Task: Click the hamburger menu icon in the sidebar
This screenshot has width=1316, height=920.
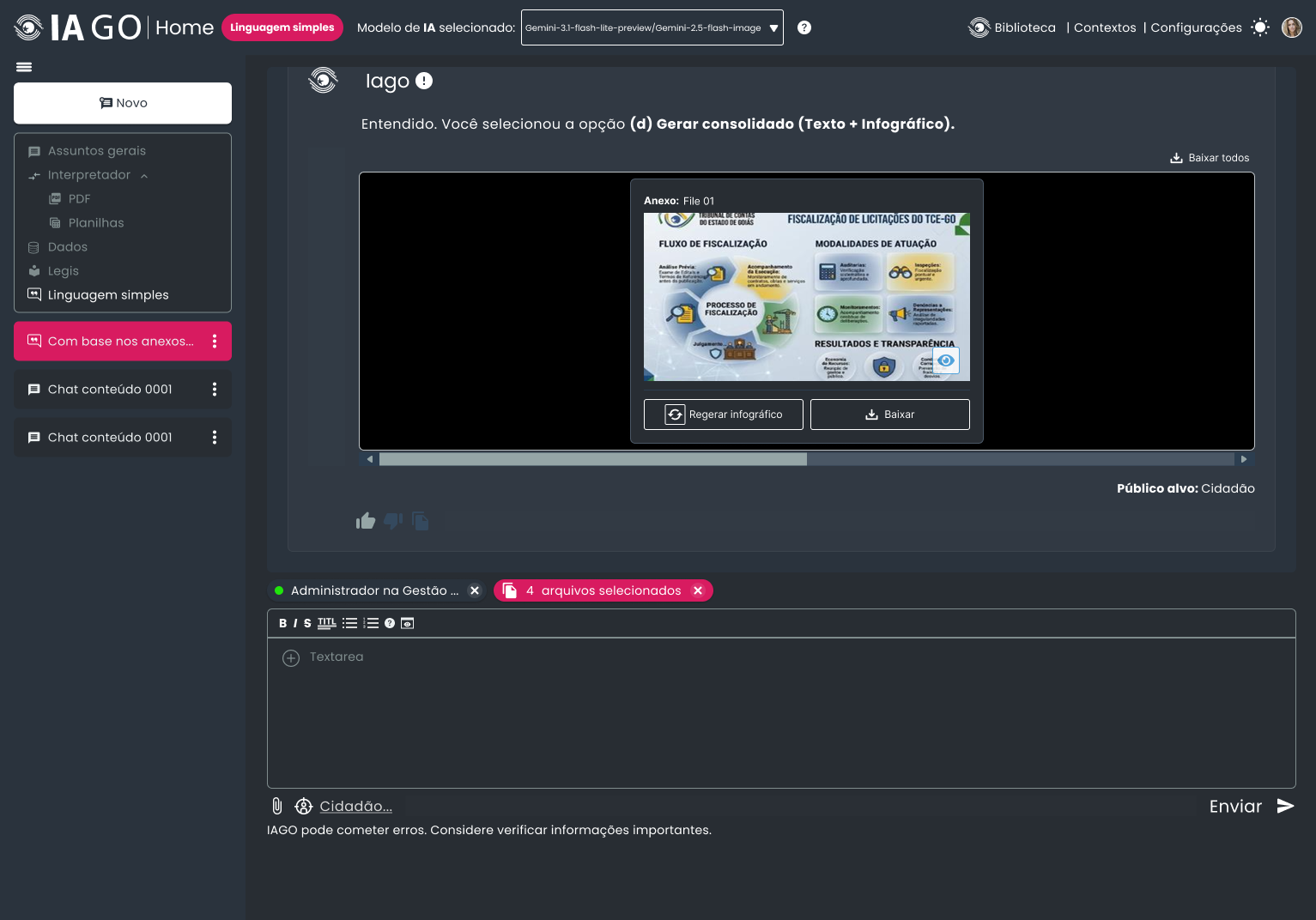Action: point(24,67)
